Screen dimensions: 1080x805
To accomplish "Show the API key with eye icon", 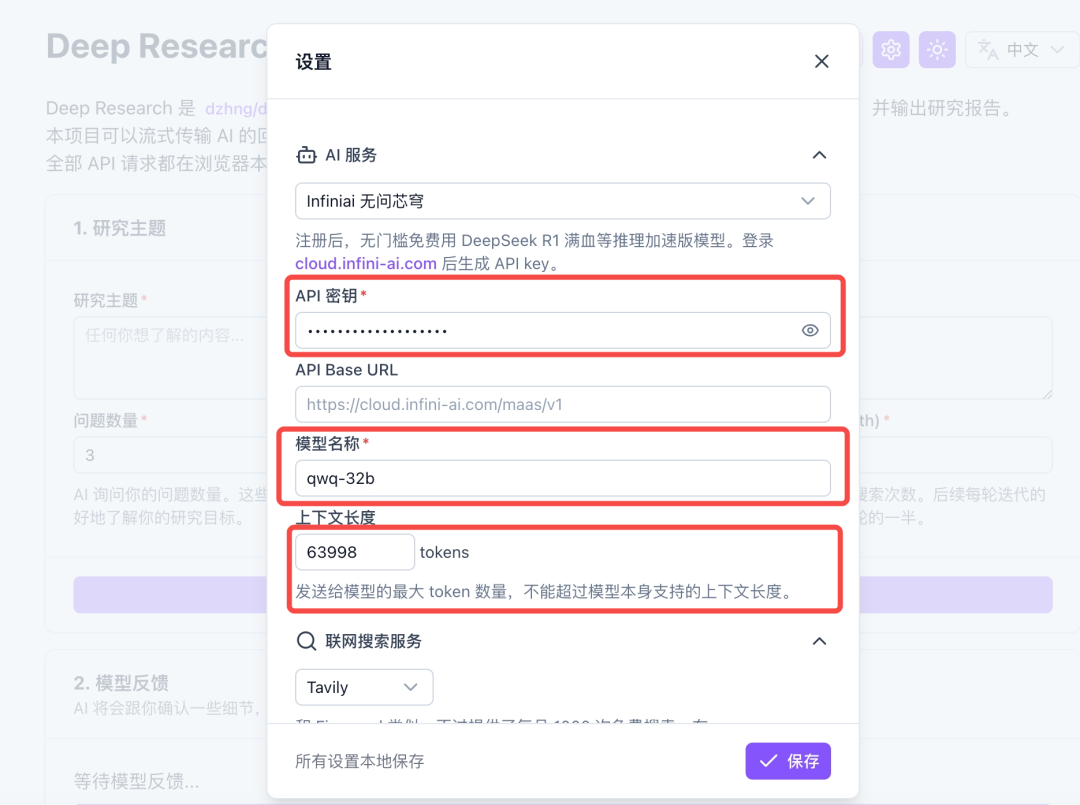I will (x=810, y=331).
